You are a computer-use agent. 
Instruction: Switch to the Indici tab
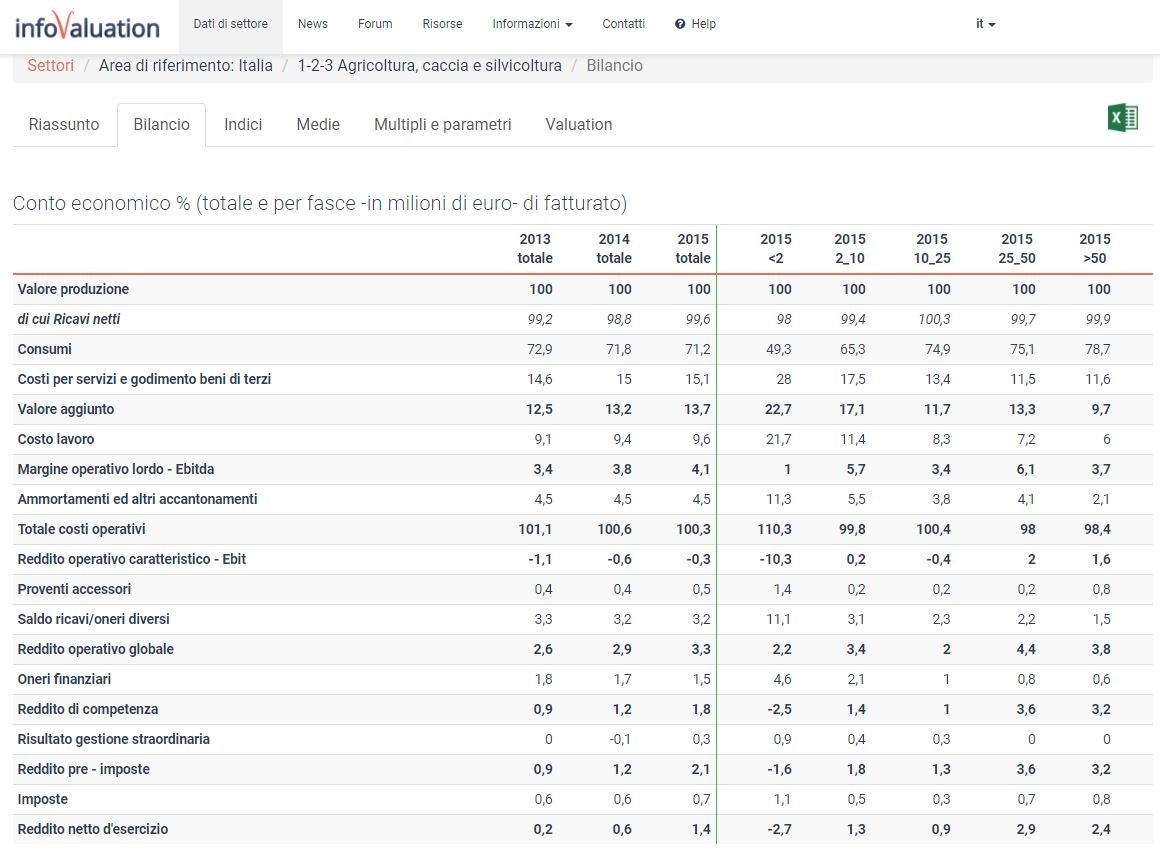point(243,124)
